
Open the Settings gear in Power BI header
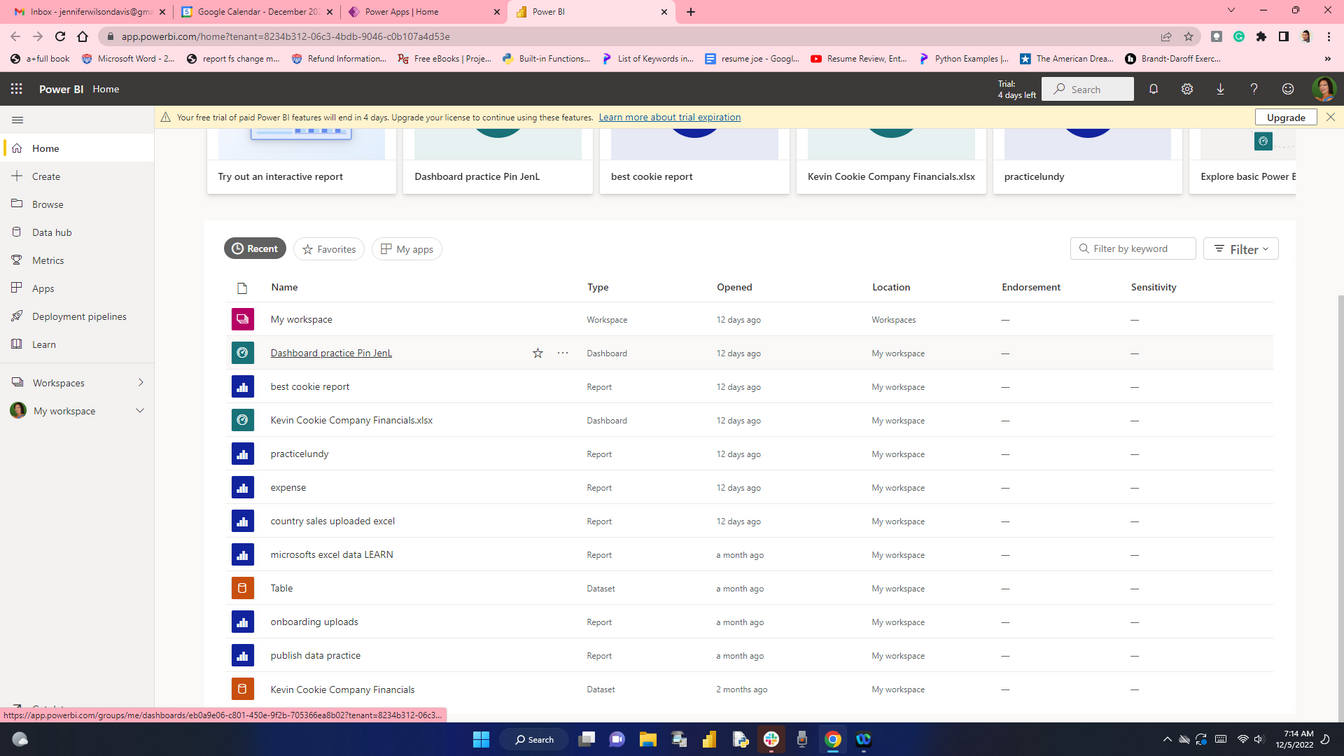click(1187, 89)
